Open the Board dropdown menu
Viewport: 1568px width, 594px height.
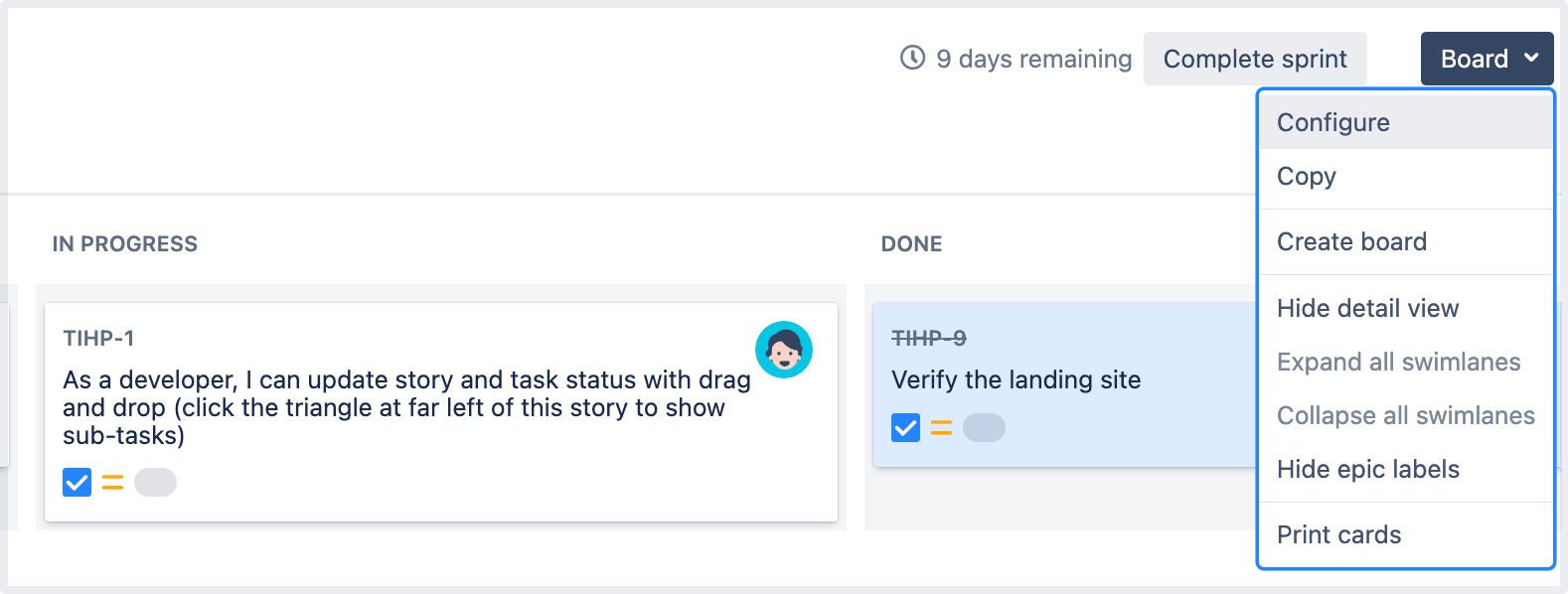(x=1475, y=59)
